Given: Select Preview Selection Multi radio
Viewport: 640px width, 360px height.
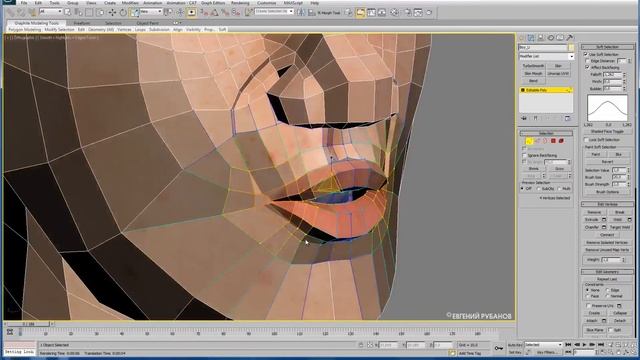Looking at the screenshot, I should pyautogui.click(x=559, y=189).
